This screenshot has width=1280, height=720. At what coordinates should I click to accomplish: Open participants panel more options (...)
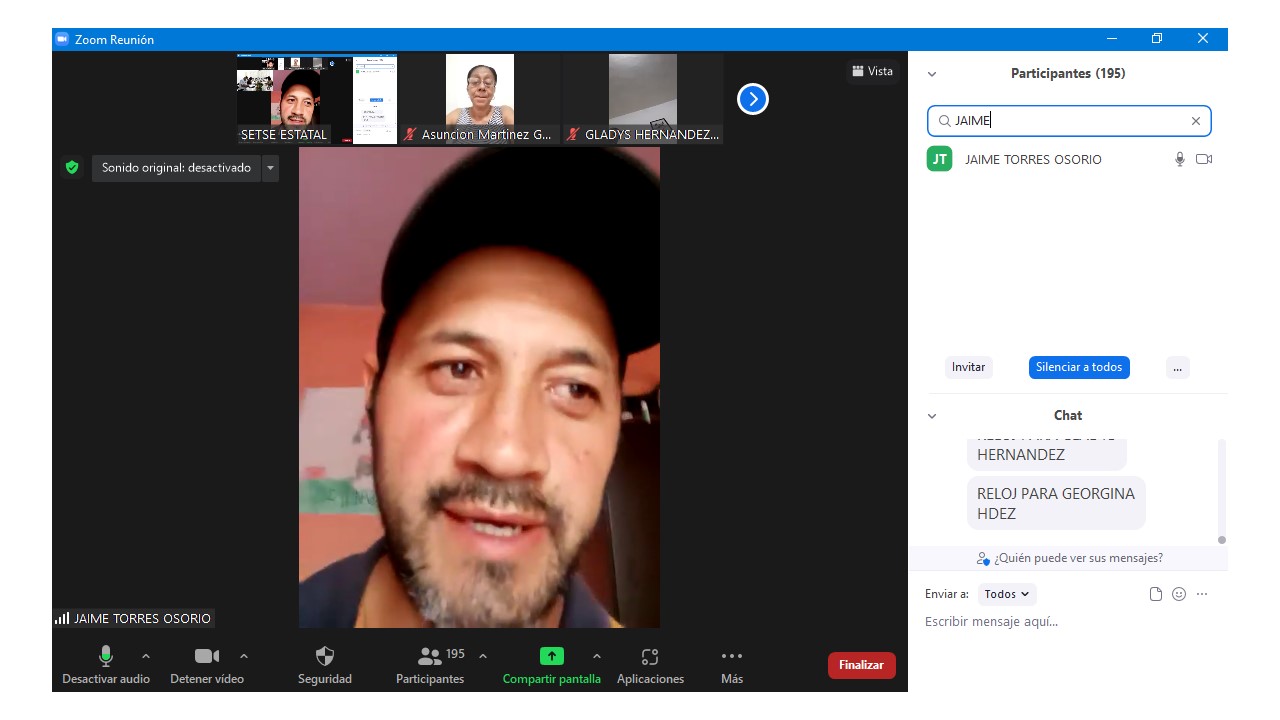coord(1177,367)
